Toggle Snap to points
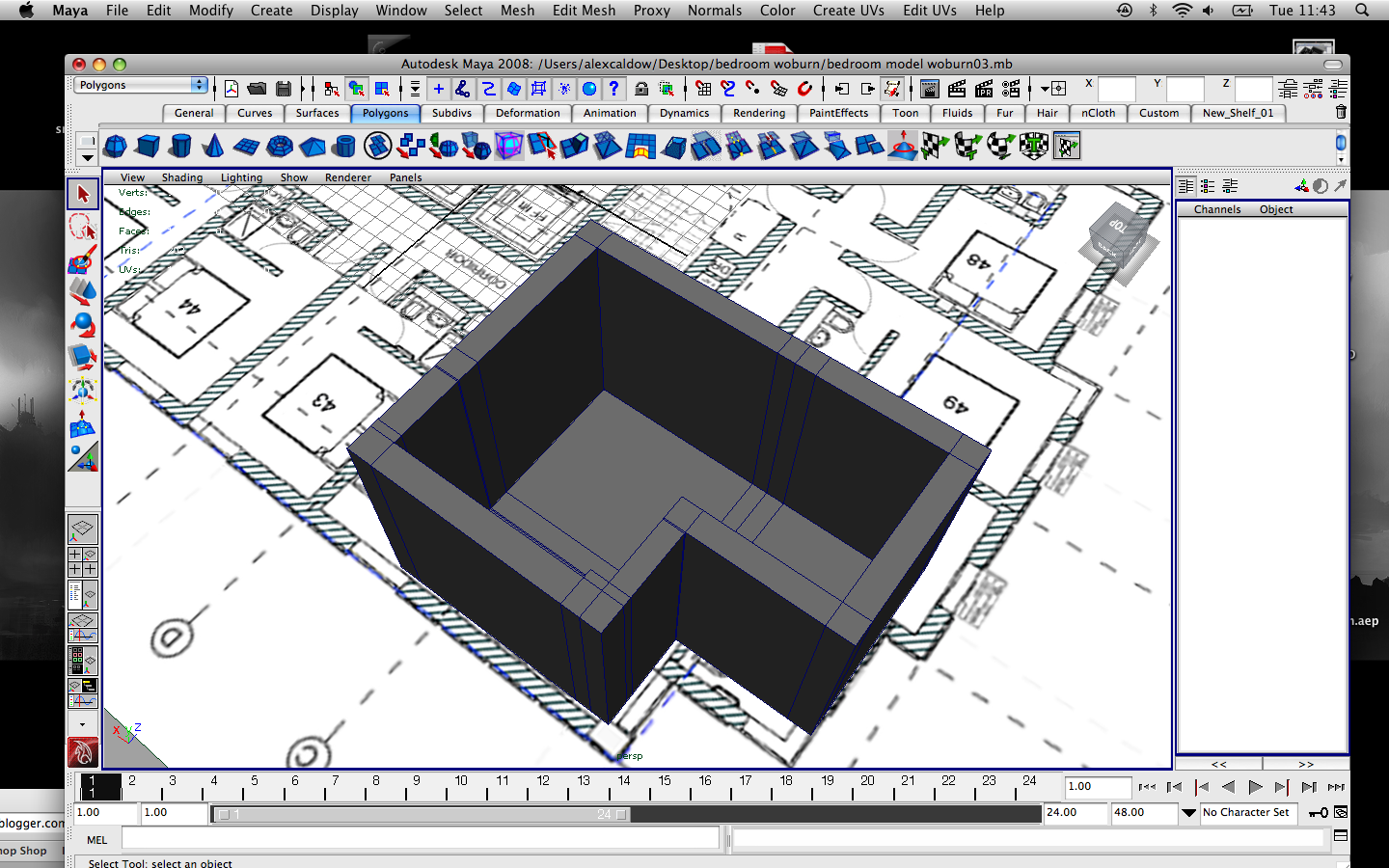Viewport: 1389px width, 868px height. pos(753,89)
